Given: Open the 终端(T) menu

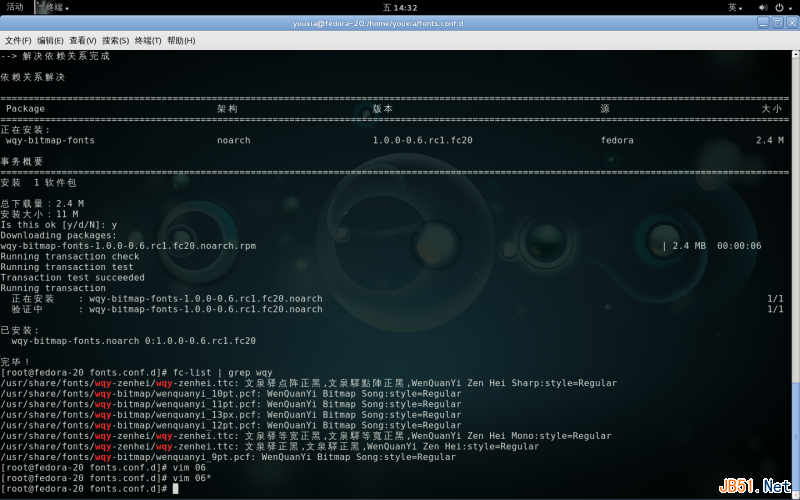Looking at the screenshot, I should pos(148,40).
